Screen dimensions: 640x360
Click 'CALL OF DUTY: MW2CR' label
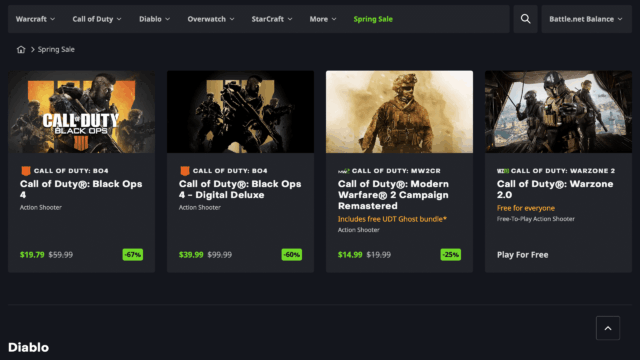[396, 171]
